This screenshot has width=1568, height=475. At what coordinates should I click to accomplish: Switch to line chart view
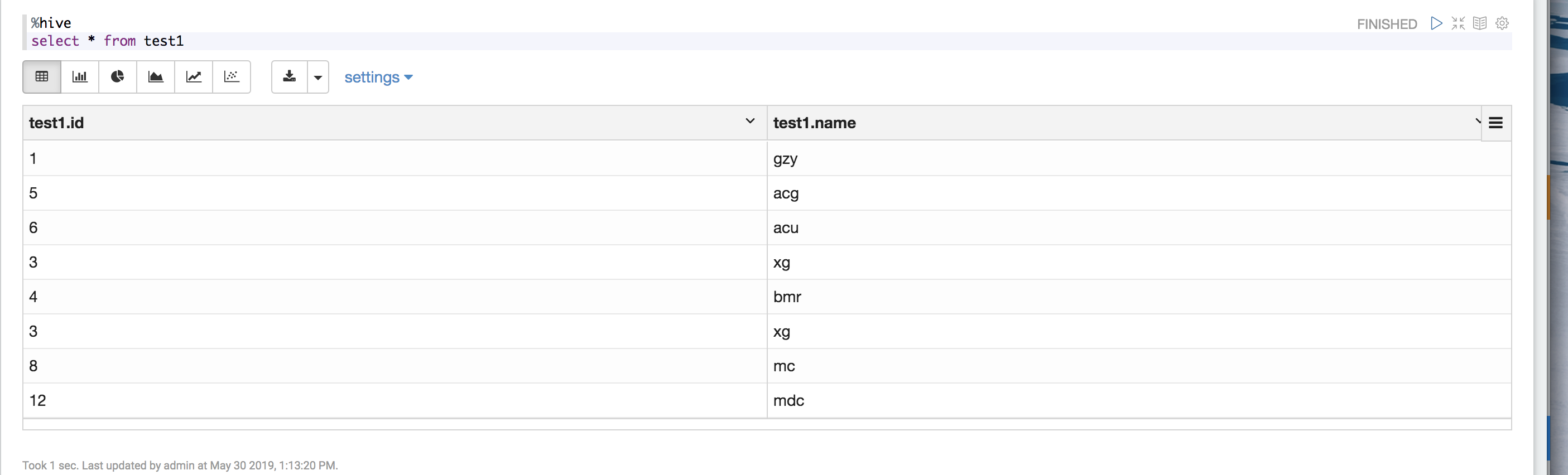[x=194, y=76]
